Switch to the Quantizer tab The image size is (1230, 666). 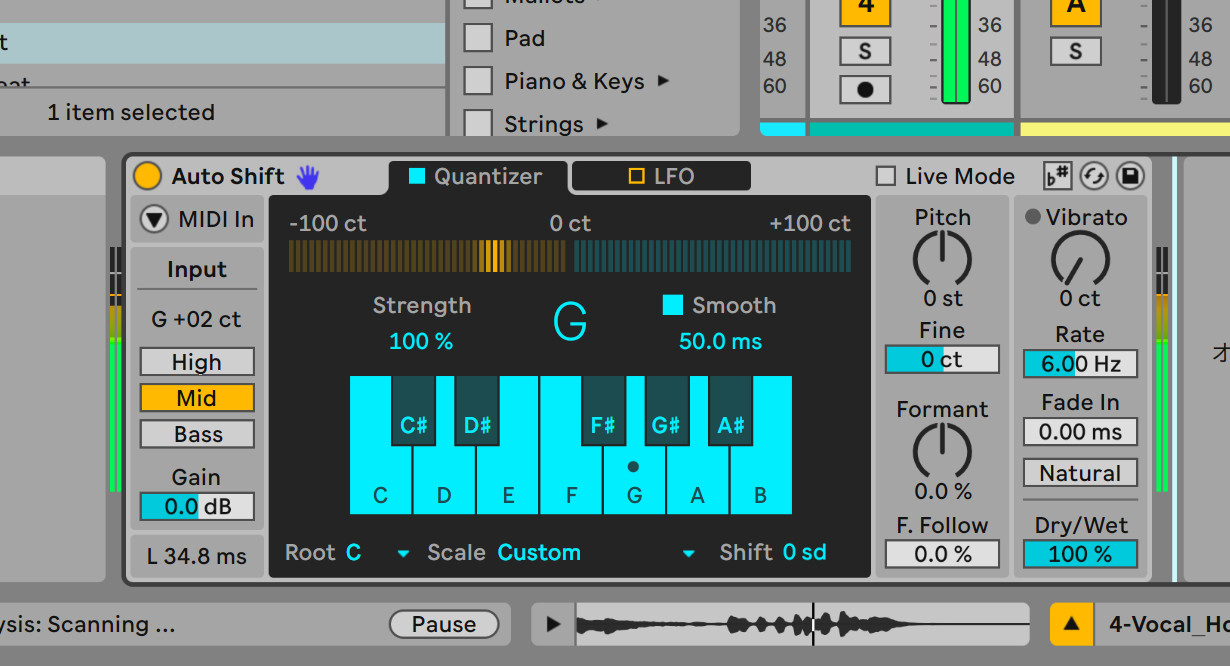point(477,177)
